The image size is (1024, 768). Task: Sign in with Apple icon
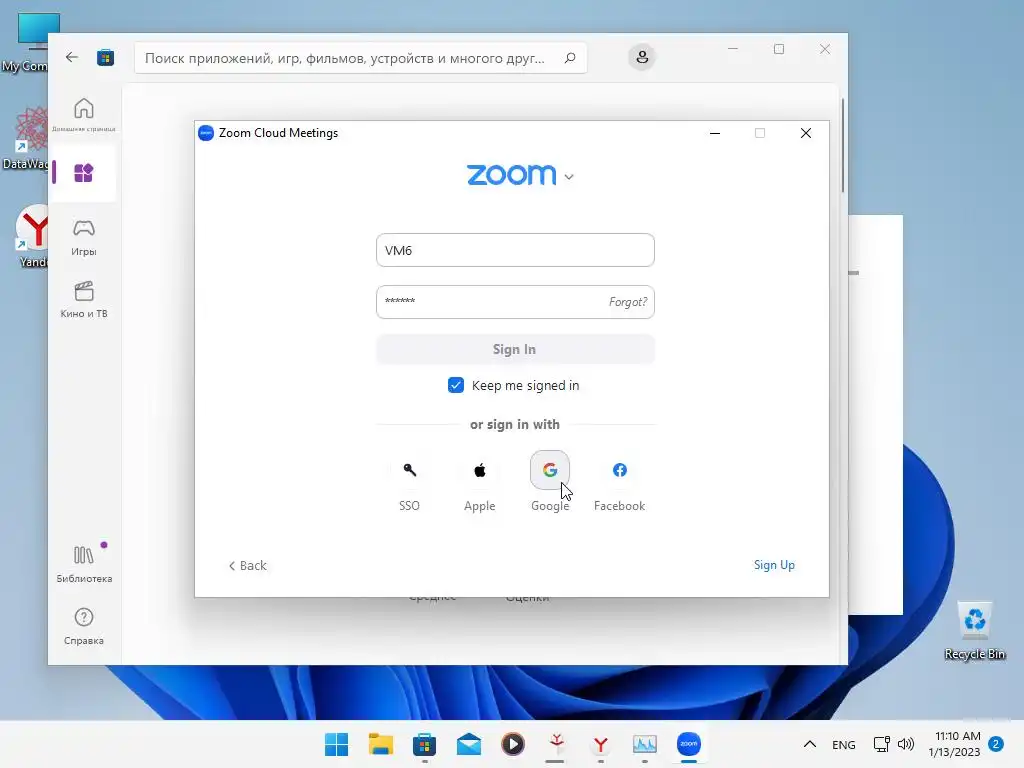[479, 470]
